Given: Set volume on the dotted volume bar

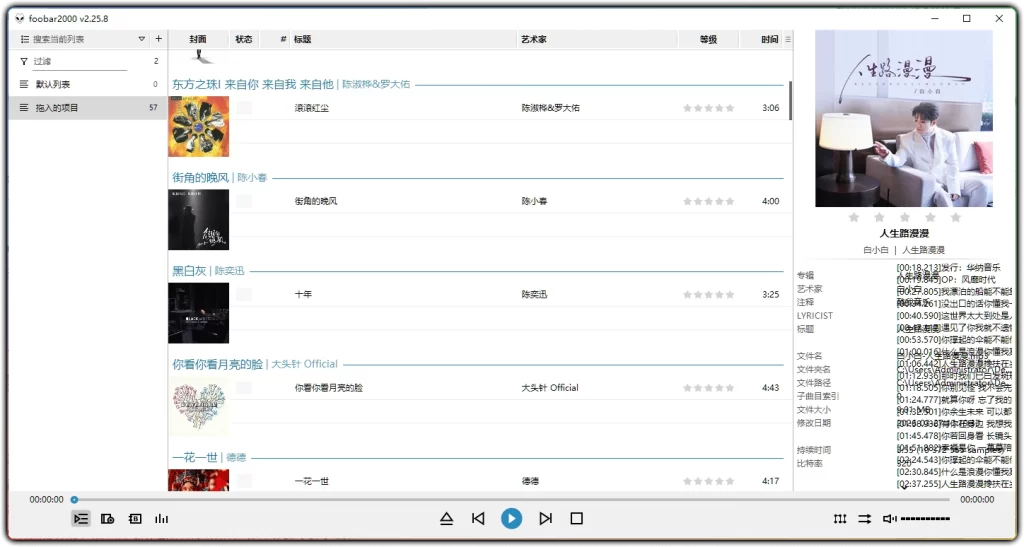Looking at the screenshot, I should [x=925, y=519].
